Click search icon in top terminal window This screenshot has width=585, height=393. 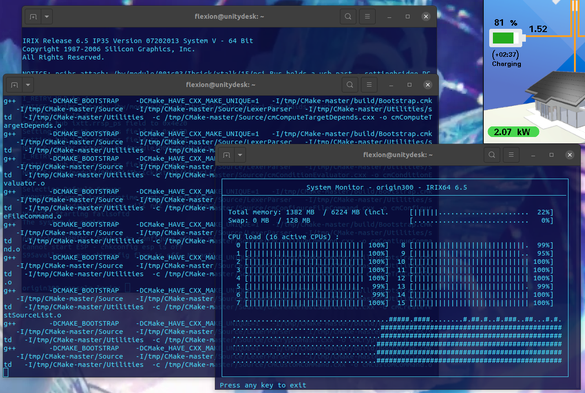348,17
